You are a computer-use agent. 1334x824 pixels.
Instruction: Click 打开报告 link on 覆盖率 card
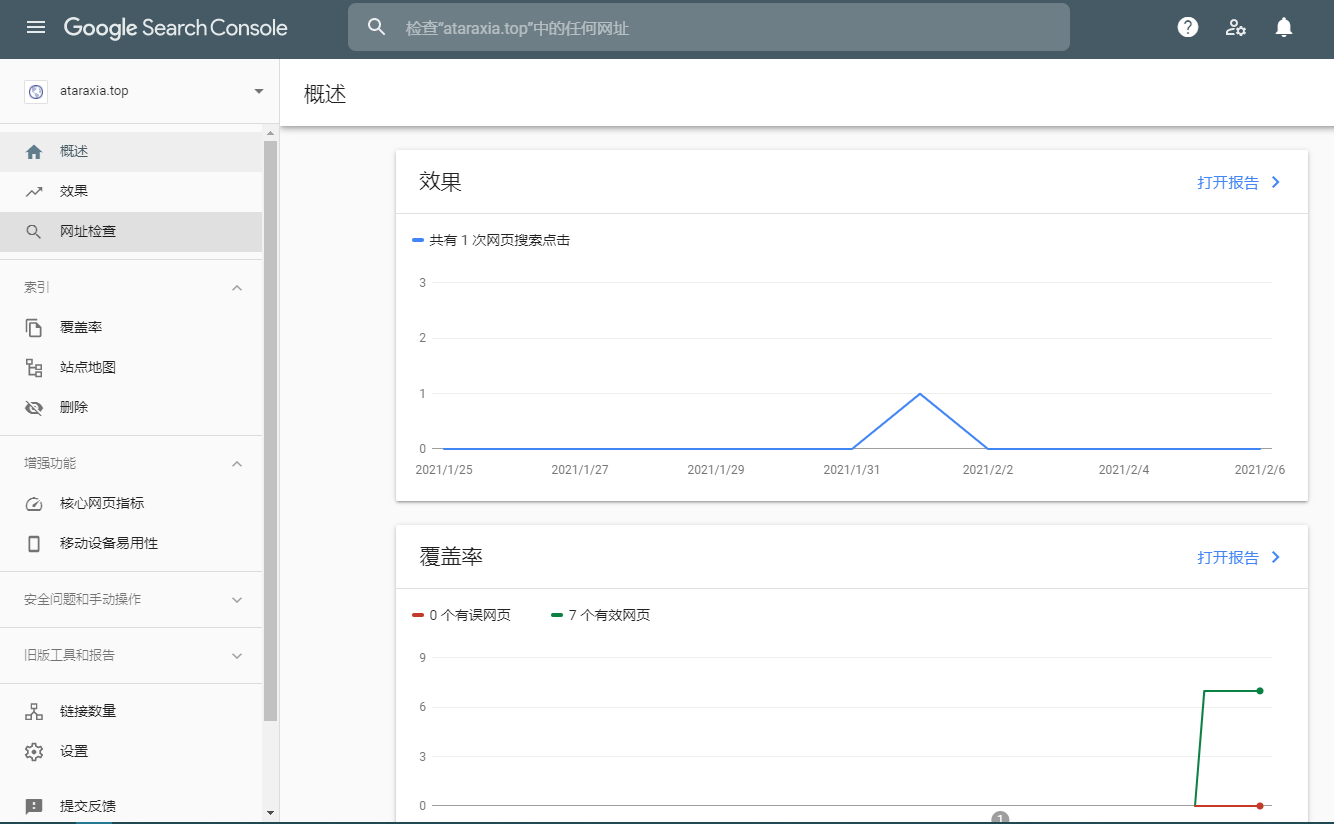pos(1228,558)
